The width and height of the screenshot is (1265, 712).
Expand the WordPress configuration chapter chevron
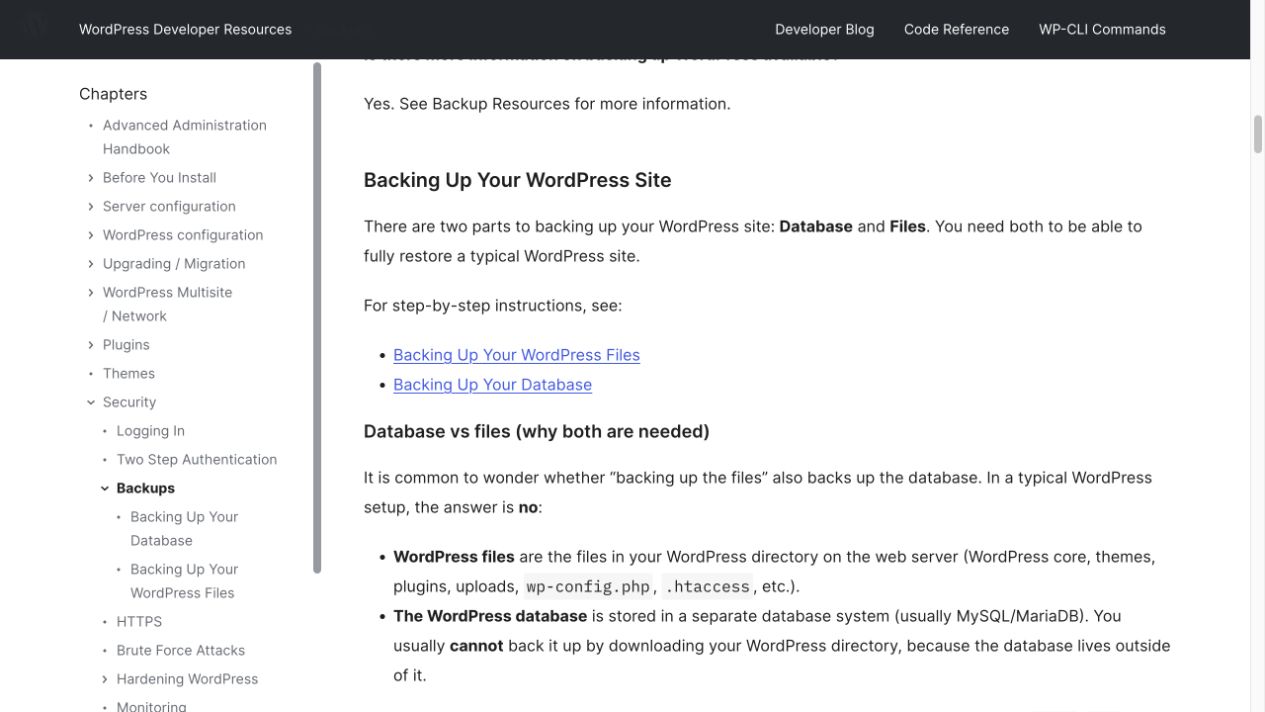click(91, 236)
